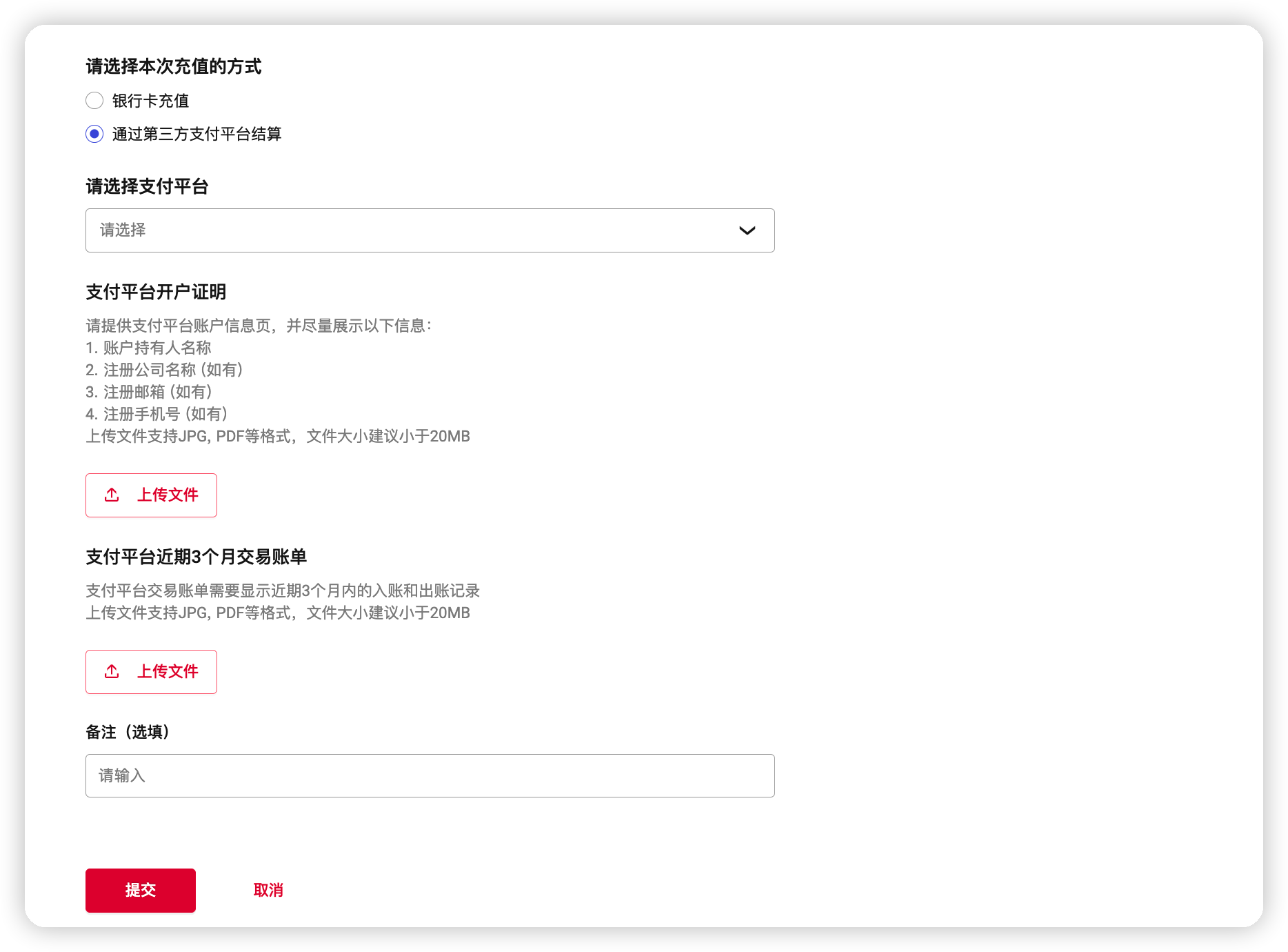This screenshot has width=1288, height=952.
Task: Toggle the currently selected recharge method radio
Action: coord(94,134)
